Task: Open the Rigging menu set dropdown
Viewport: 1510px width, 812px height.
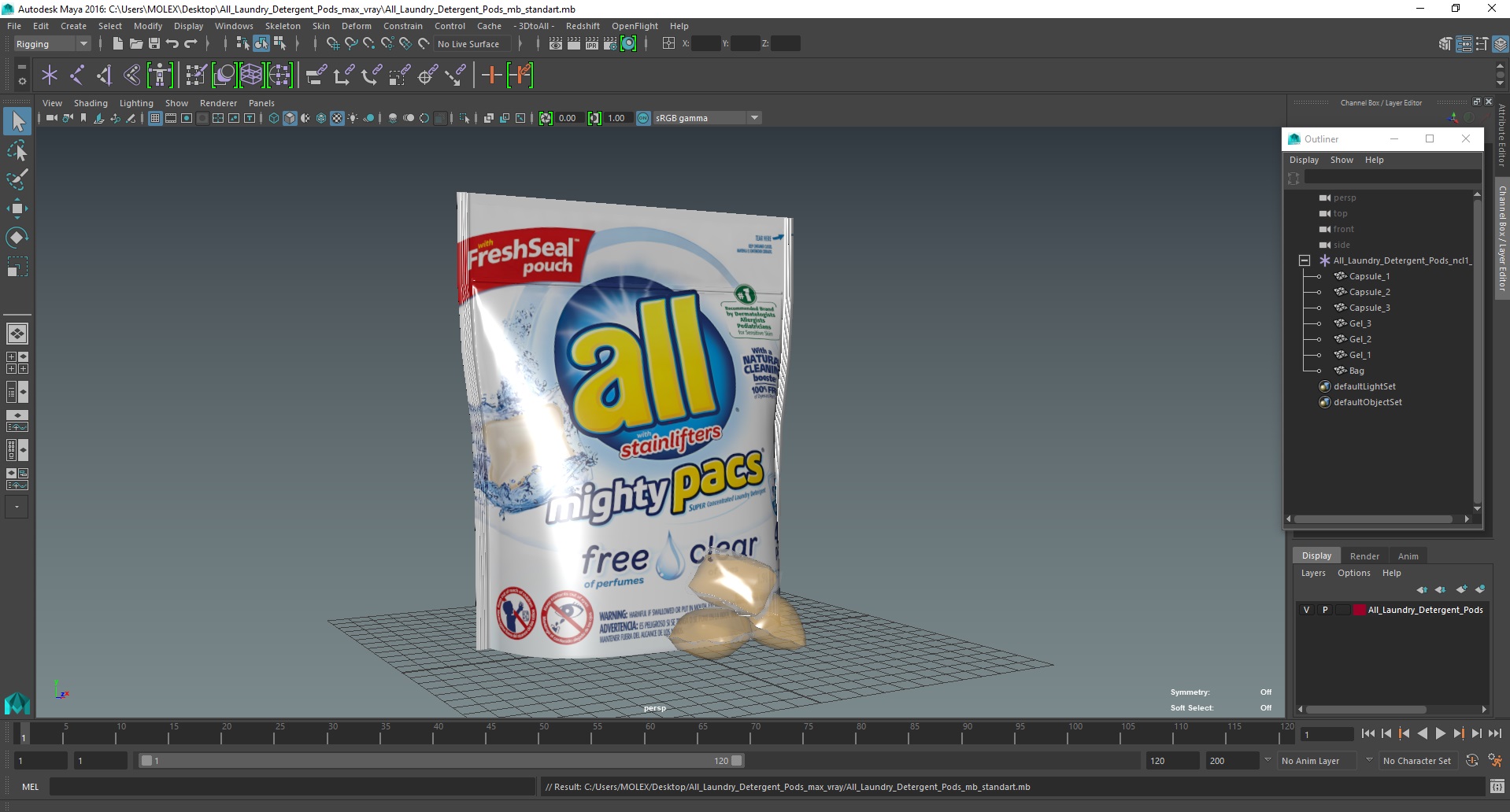Action: click(x=51, y=44)
